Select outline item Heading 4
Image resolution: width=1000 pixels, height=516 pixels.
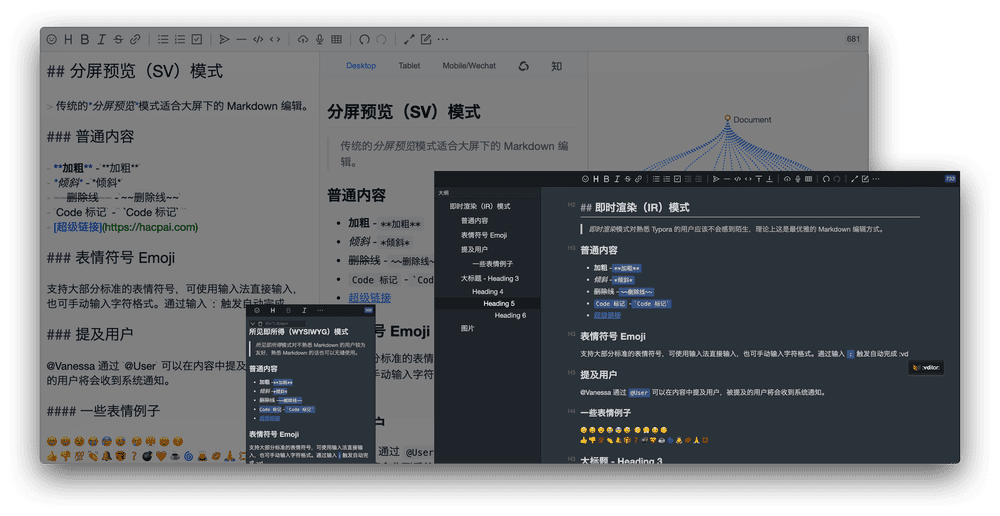(x=488, y=291)
